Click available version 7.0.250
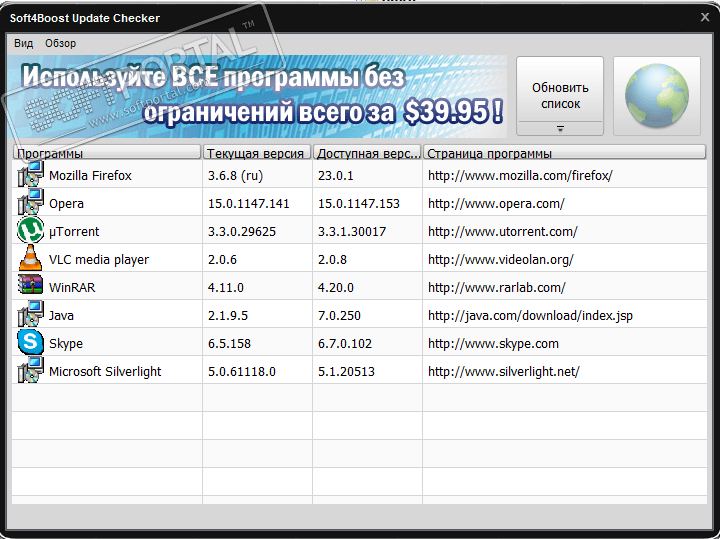Viewport: 720px width, 539px height. pos(339,315)
